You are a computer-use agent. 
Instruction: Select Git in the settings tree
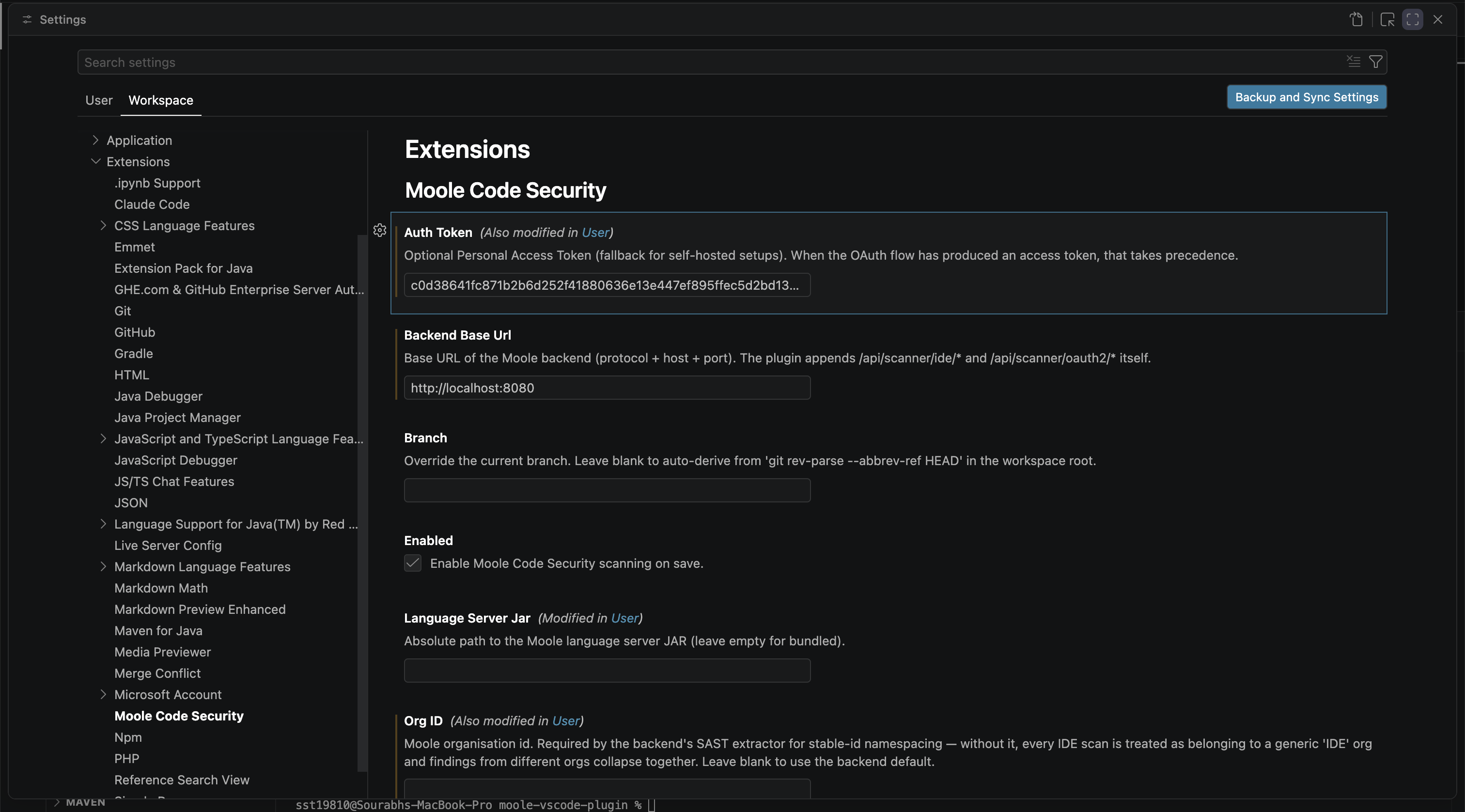(122, 311)
